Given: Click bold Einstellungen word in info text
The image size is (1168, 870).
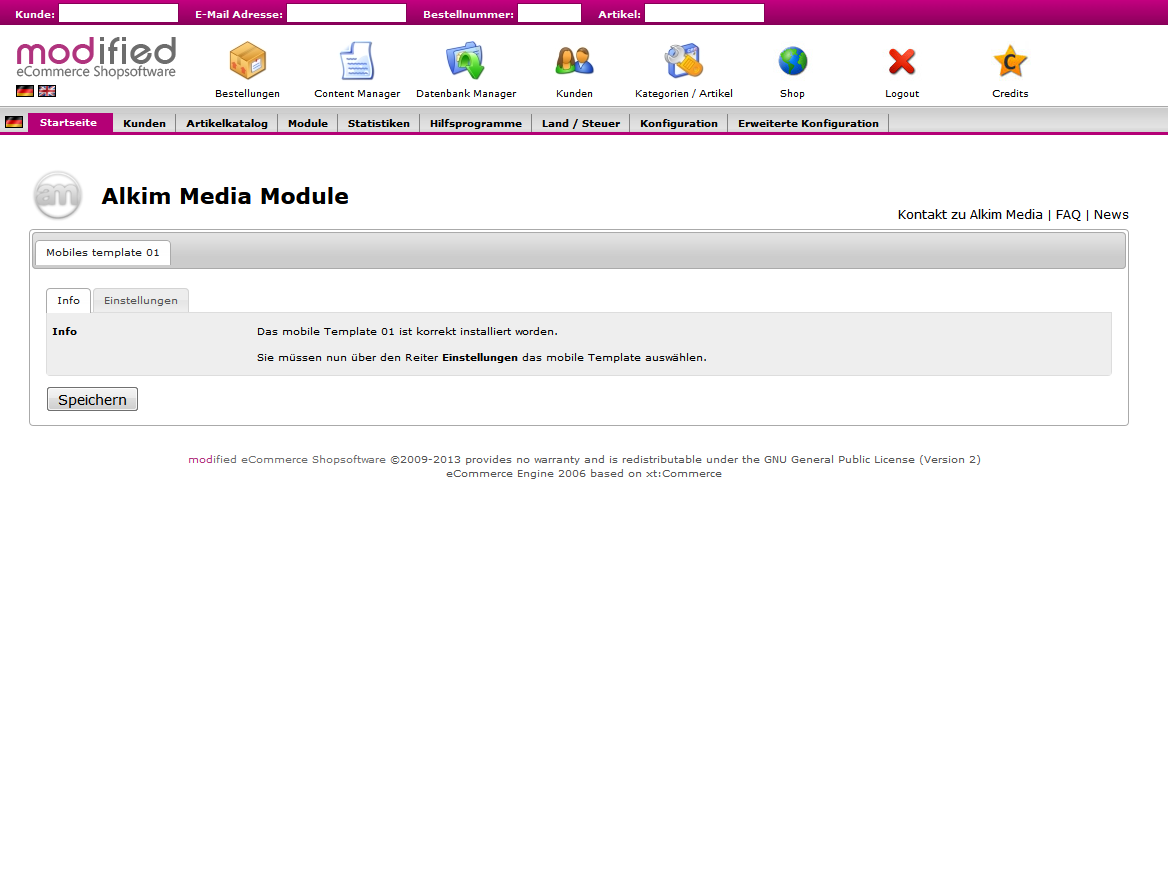Looking at the screenshot, I should 480,358.
